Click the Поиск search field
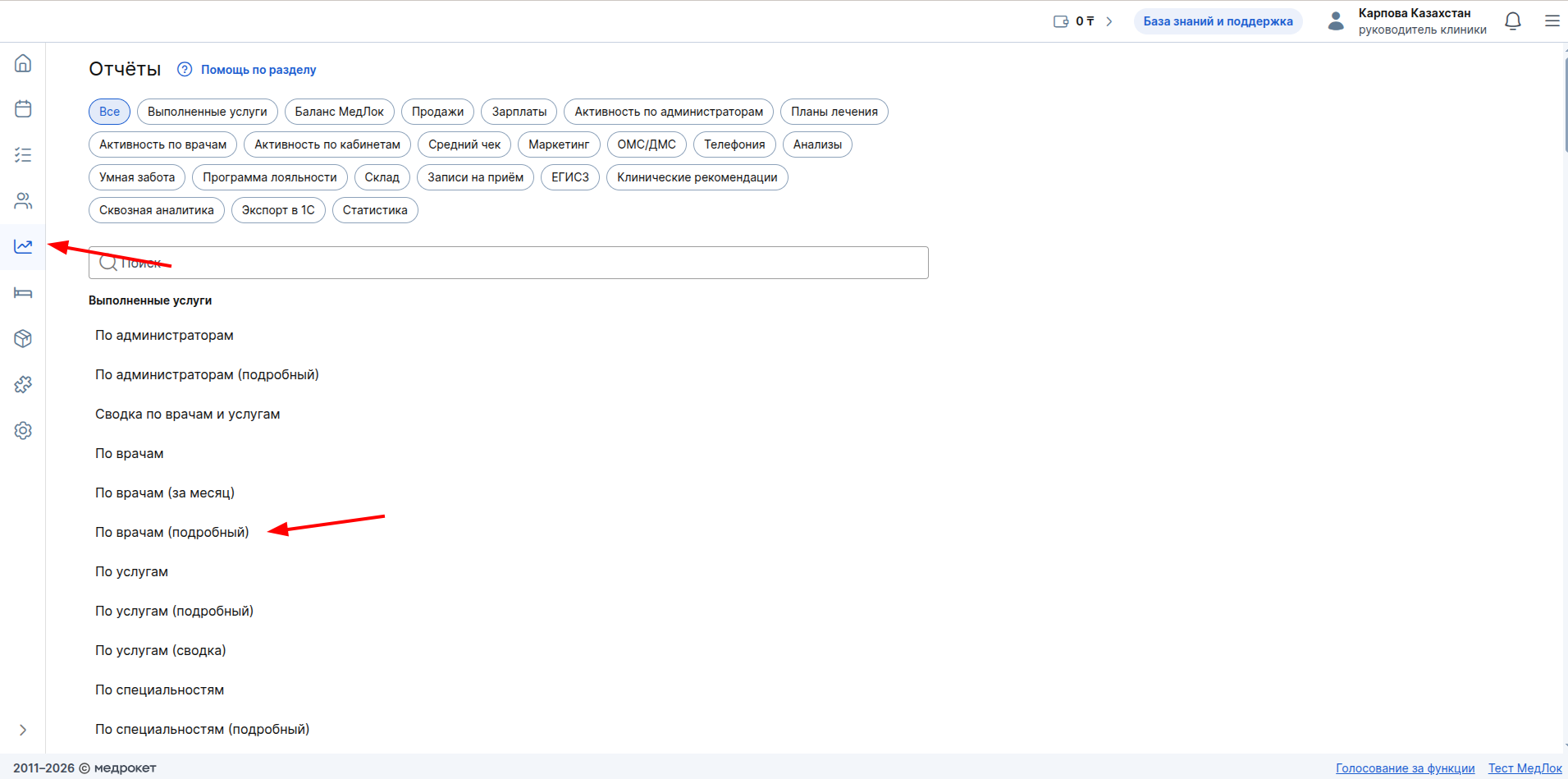The image size is (1568, 779). pyautogui.click(x=509, y=263)
